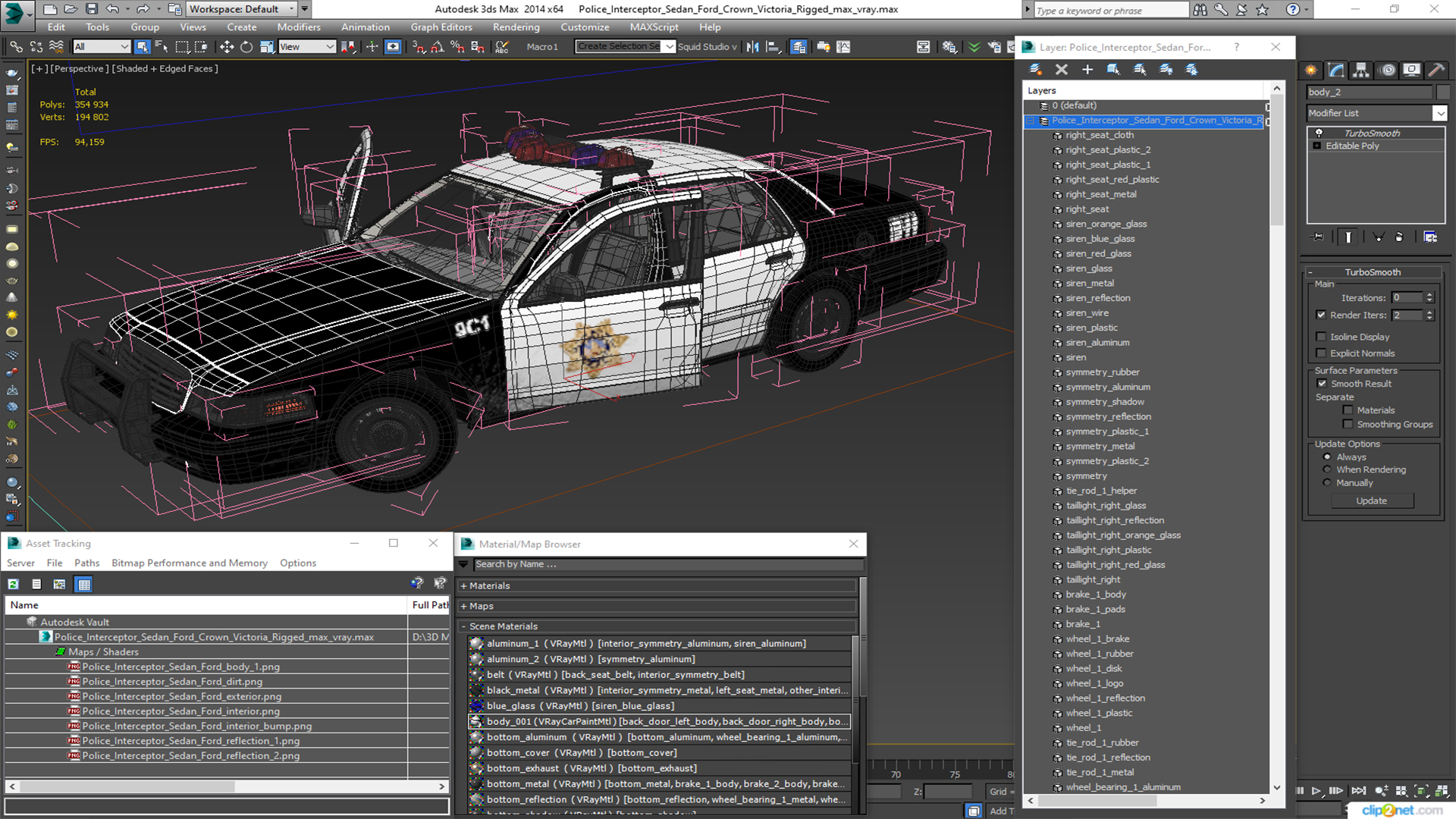Enable Separate by Materials checkbox
The image size is (1456, 819).
[1348, 410]
